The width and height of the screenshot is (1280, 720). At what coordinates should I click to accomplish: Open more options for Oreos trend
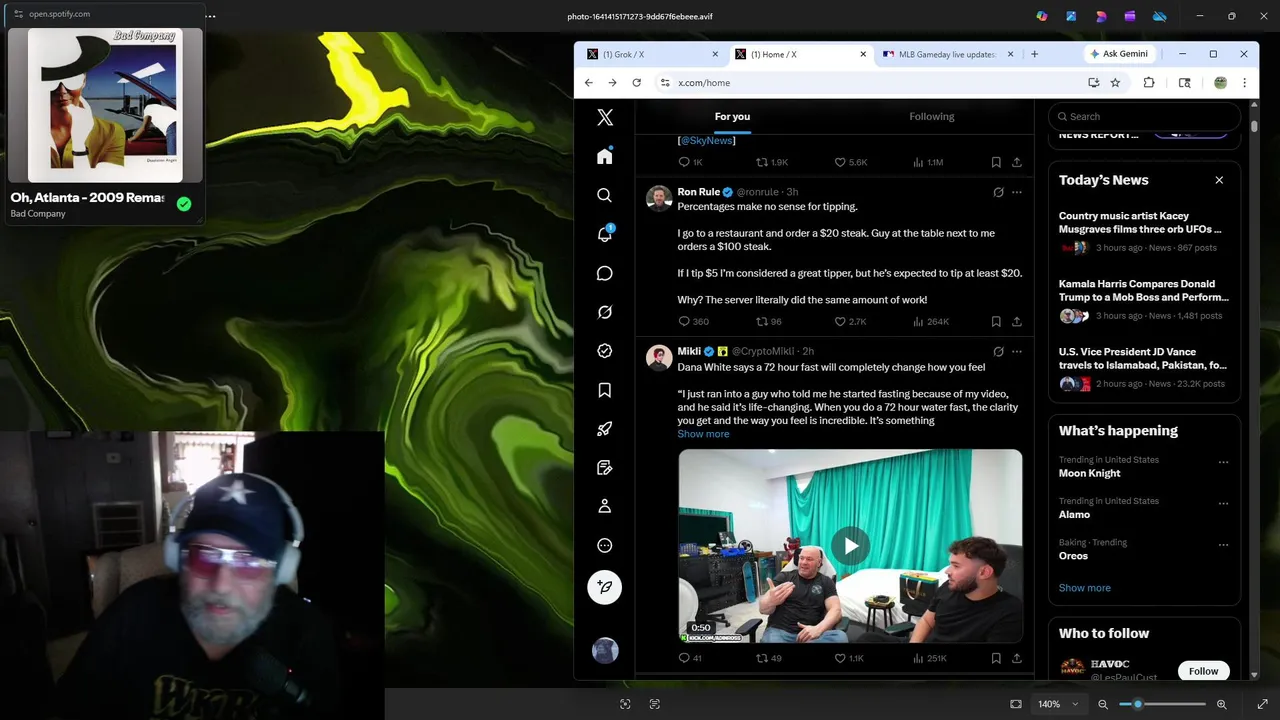1223,545
